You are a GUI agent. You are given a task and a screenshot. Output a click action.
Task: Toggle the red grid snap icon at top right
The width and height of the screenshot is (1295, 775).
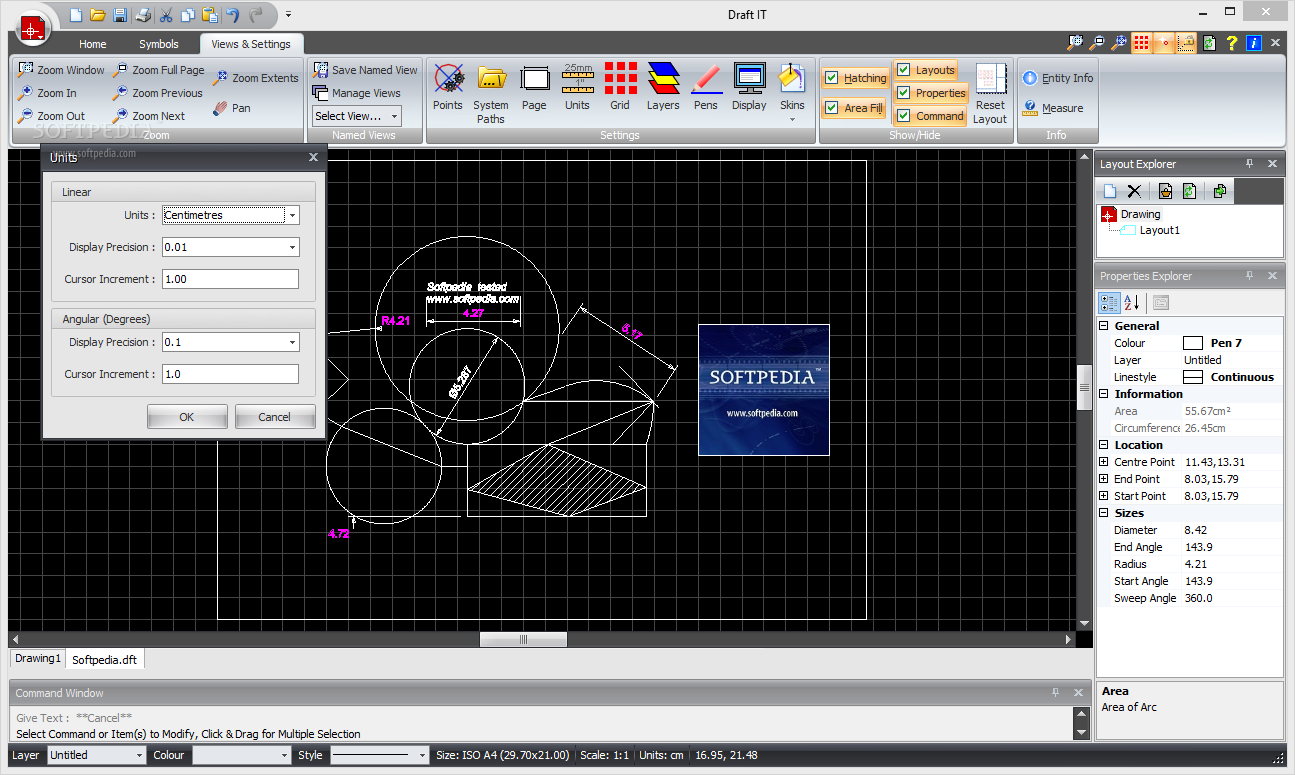click(x=1141, y=43)
